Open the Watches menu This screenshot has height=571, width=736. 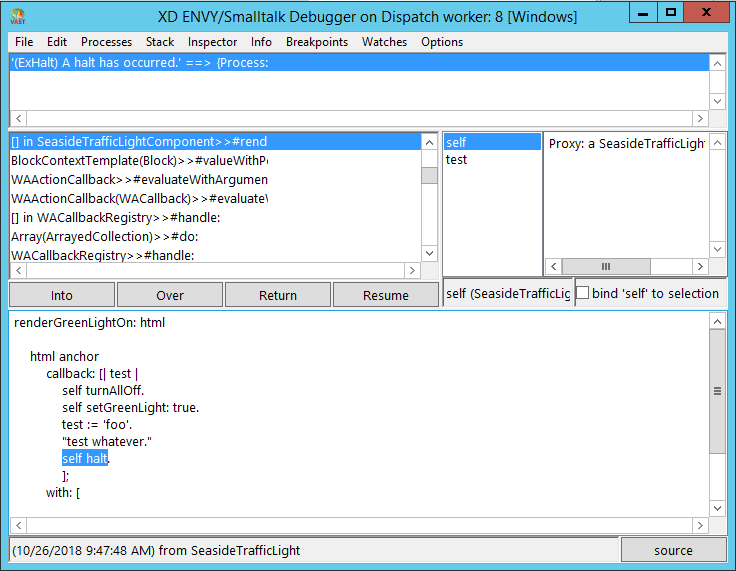tap(384, 42)
